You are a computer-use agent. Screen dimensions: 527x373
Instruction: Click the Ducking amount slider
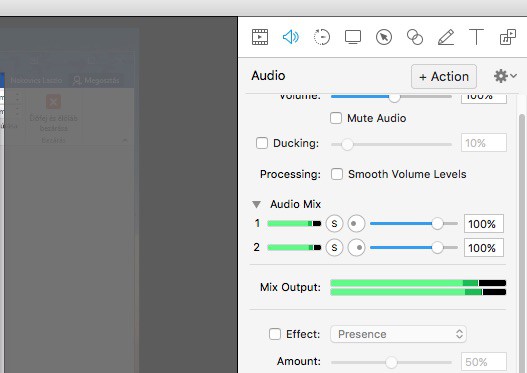coord(391,144)
